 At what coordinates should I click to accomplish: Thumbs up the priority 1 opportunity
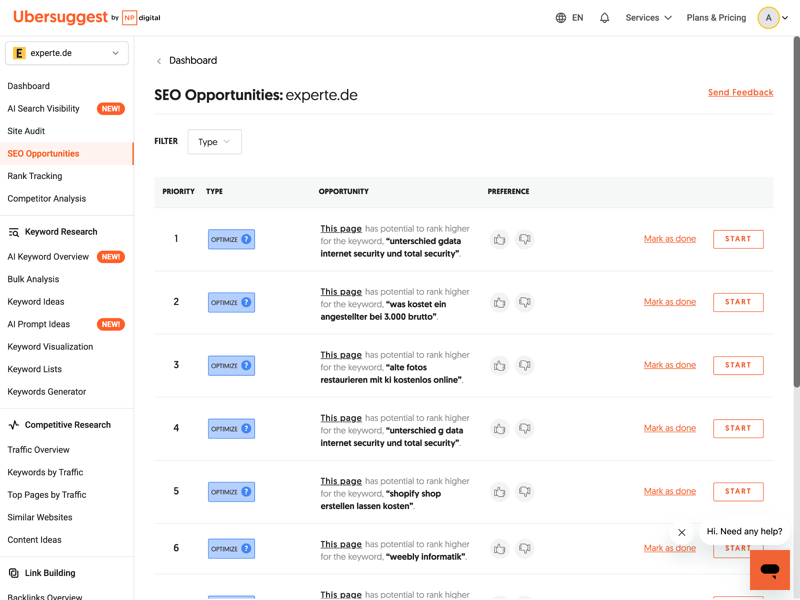pos(499,239)
